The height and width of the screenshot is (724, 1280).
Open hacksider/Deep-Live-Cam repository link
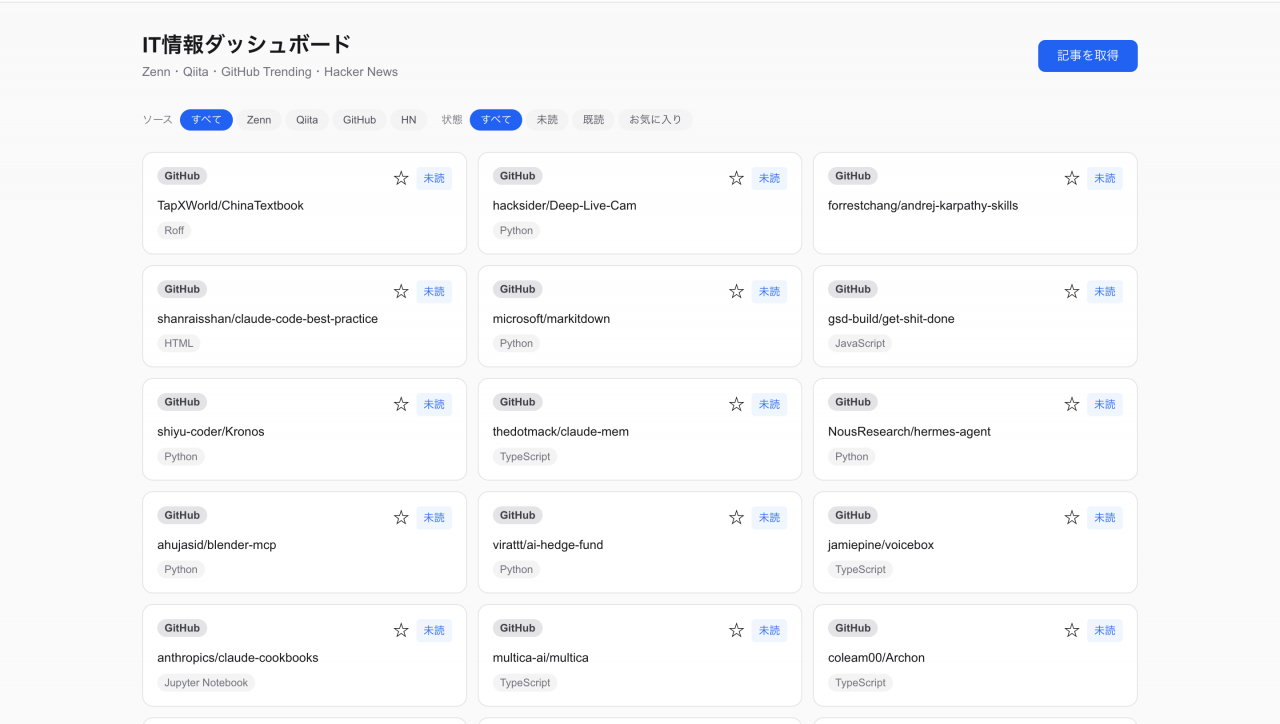pos(564,205)
